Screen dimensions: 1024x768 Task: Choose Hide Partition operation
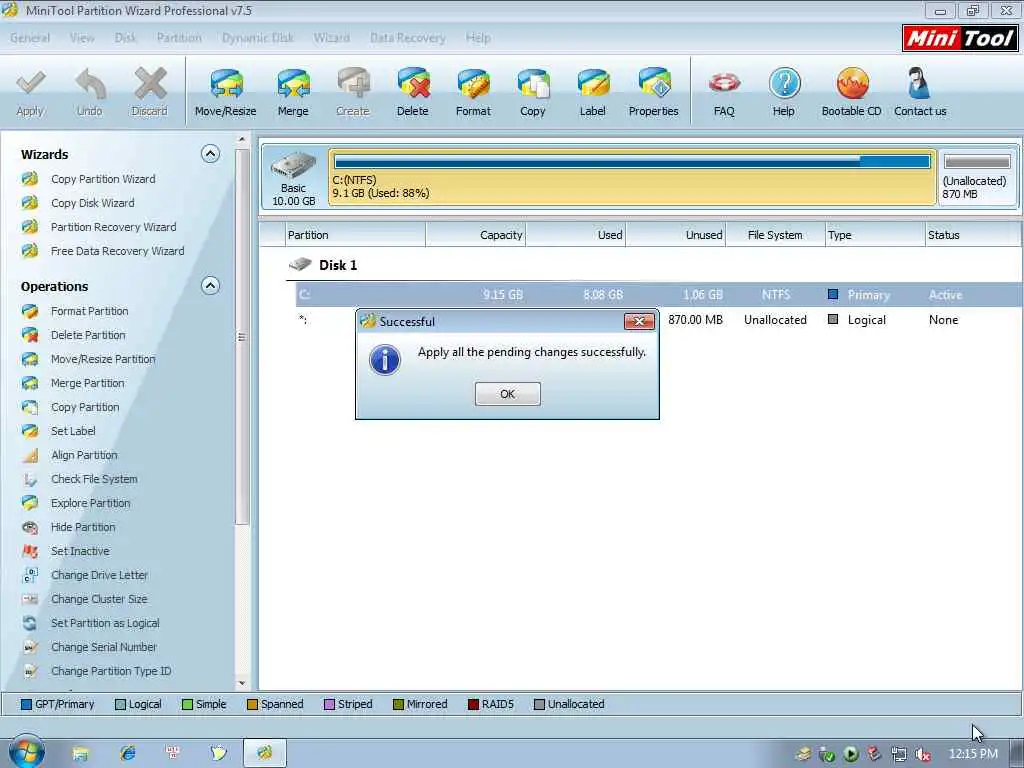83,527
